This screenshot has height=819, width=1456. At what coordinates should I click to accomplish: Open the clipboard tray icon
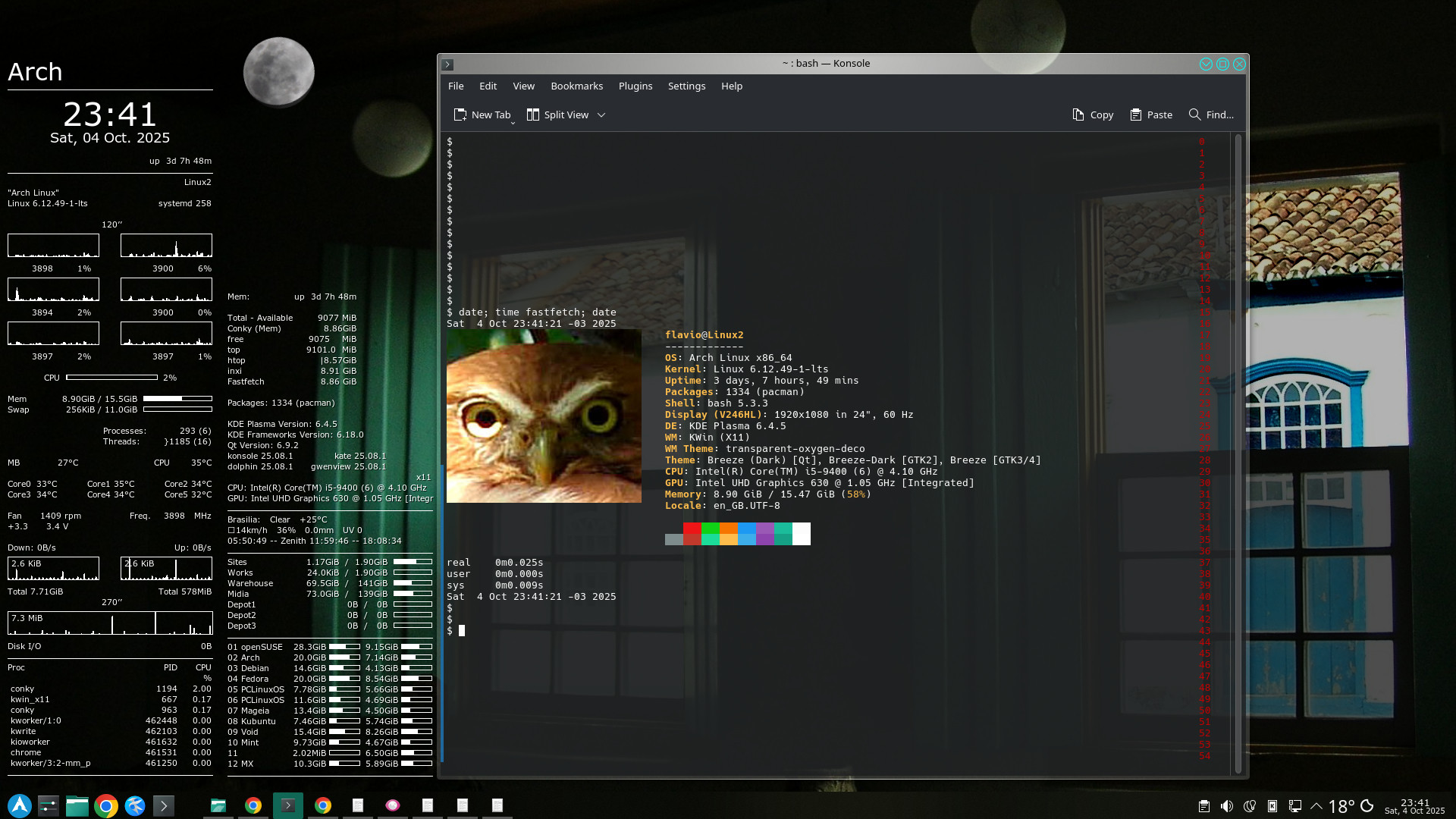[x=1203, y=806]
